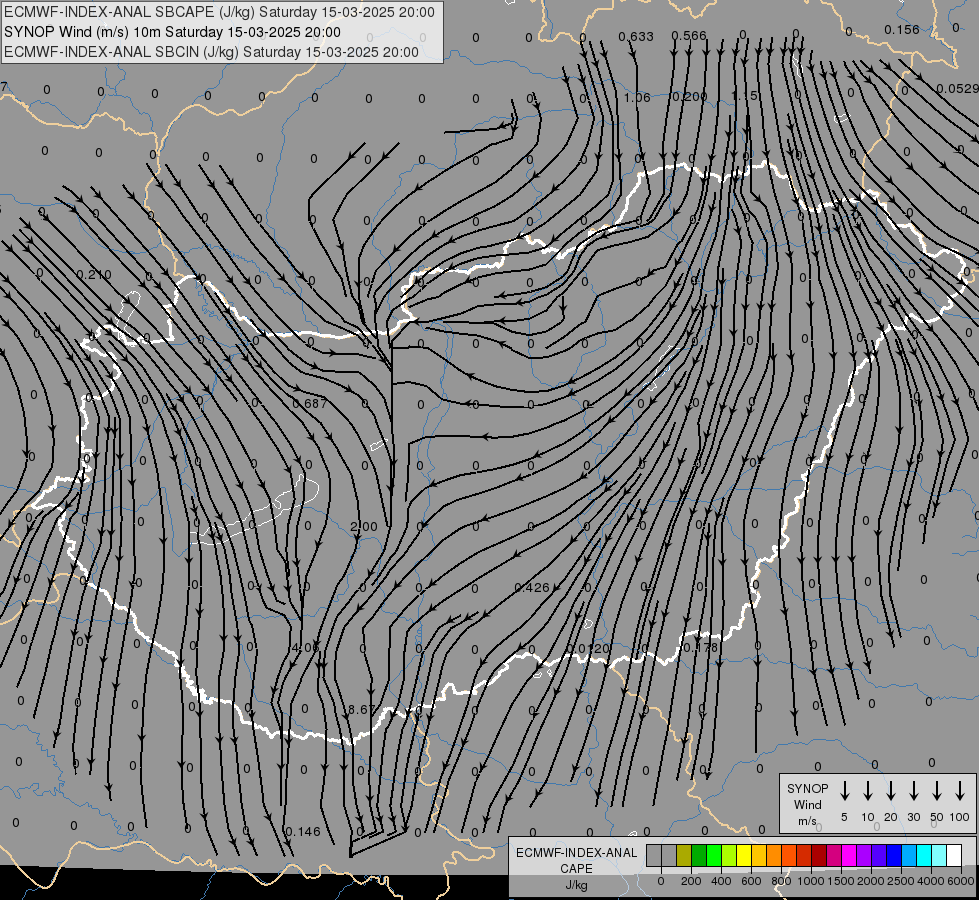Pick the yellow-green CAPE legend swatch
This screenshot has width=979, height=900.
point(729,855)
